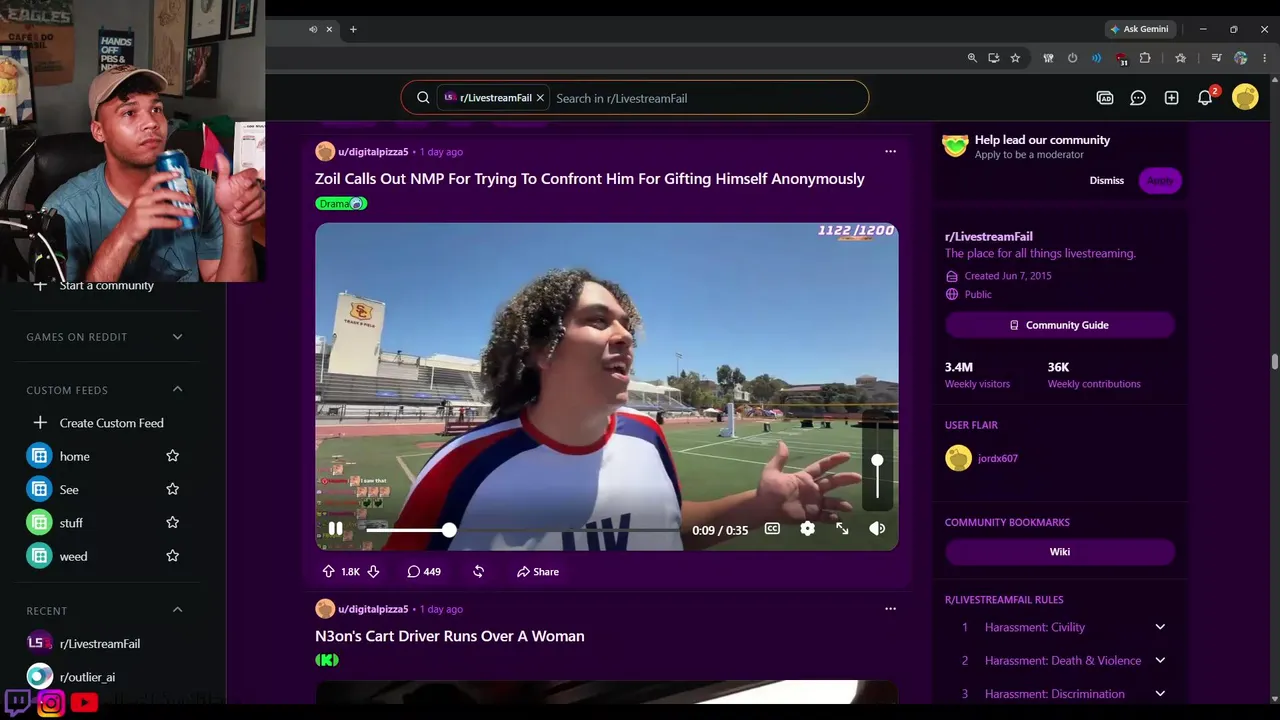This screenshot has height=720, width=1280.
Task: Favorite the See custom feed
Action: coord(172,489)
